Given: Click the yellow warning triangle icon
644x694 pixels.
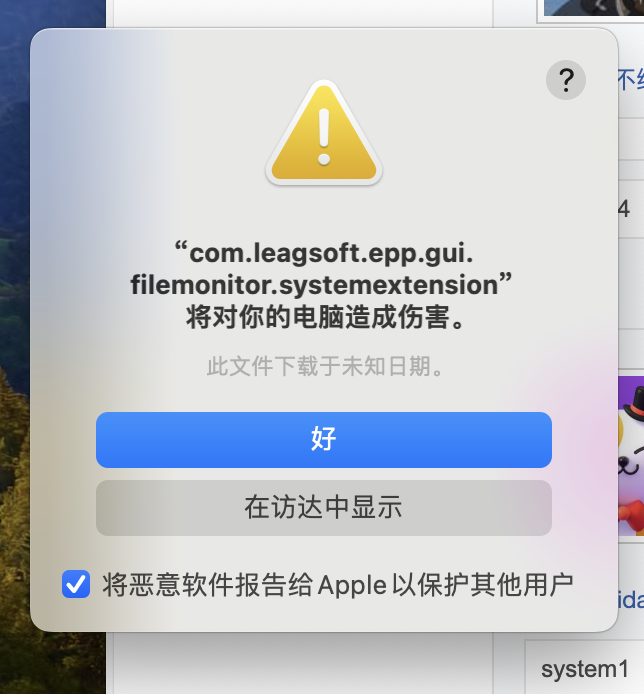Looking at the screenshot, I should click(x=324, y=132).
